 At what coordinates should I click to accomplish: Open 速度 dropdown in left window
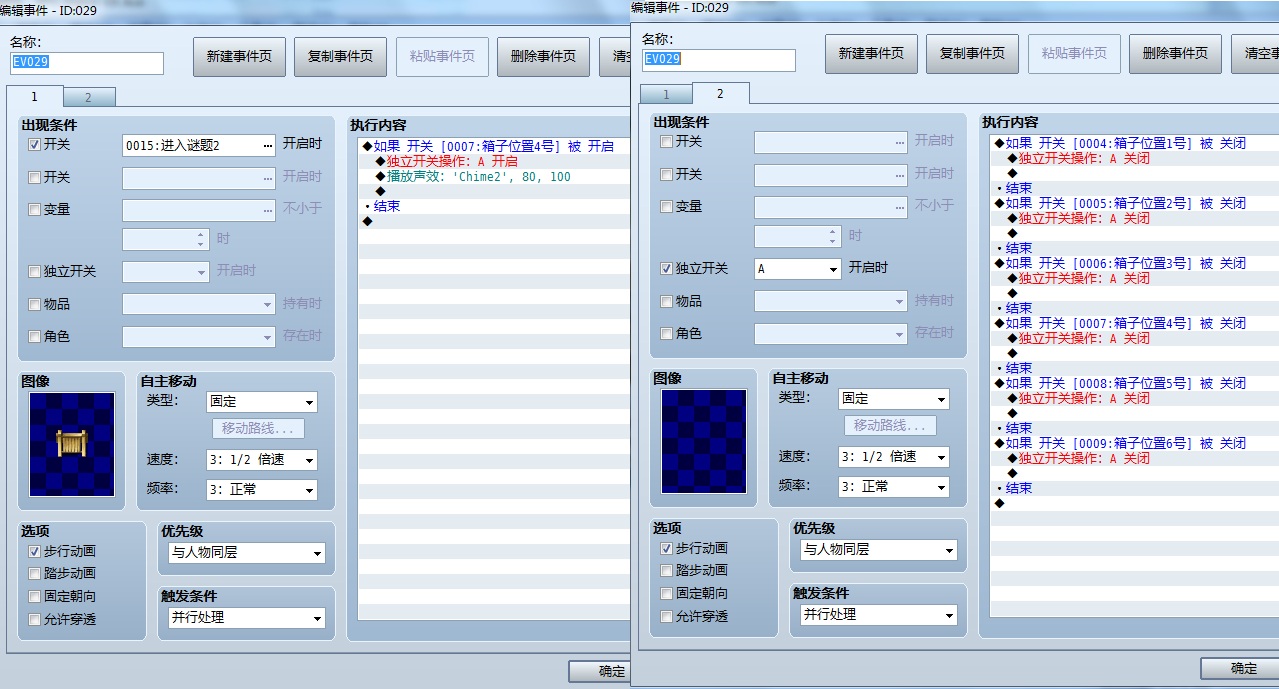pos(262,460)
